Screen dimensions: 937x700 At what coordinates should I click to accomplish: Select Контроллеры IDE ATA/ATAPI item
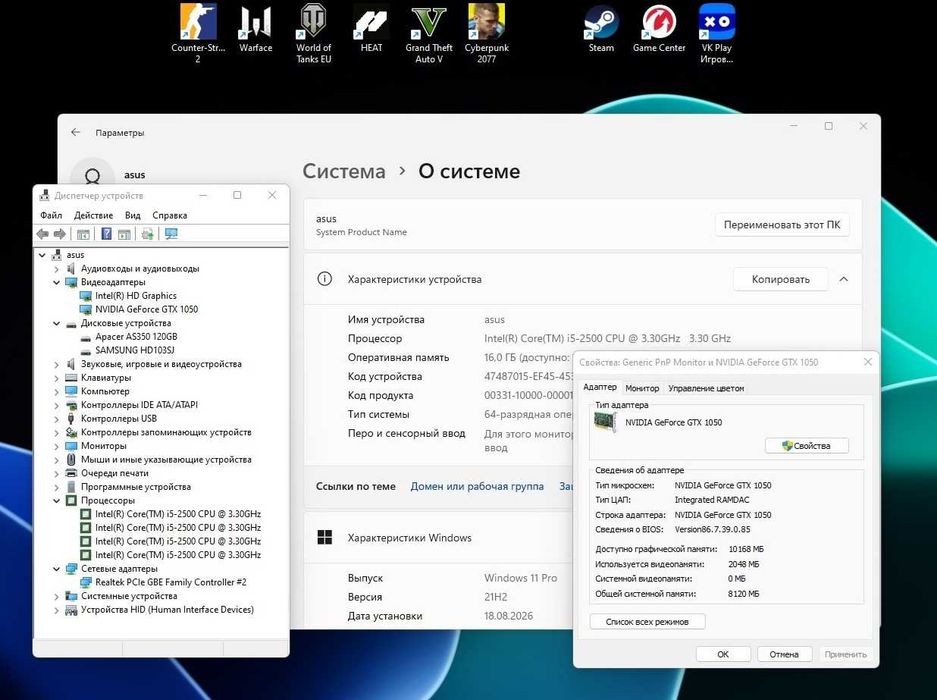point(139,405)
